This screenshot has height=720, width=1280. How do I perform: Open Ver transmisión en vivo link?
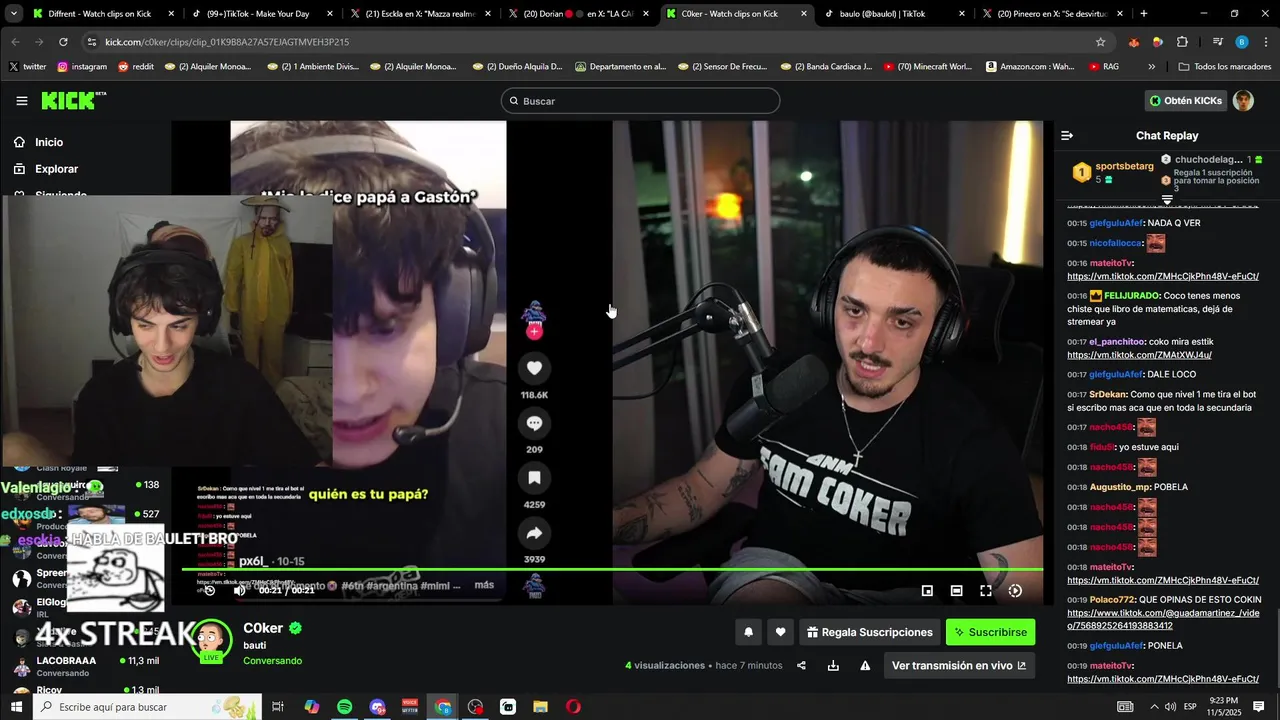click(958, 666)
